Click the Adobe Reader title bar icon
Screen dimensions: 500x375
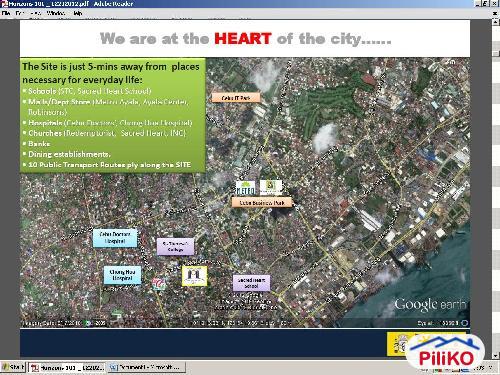(x=4, y=4)
